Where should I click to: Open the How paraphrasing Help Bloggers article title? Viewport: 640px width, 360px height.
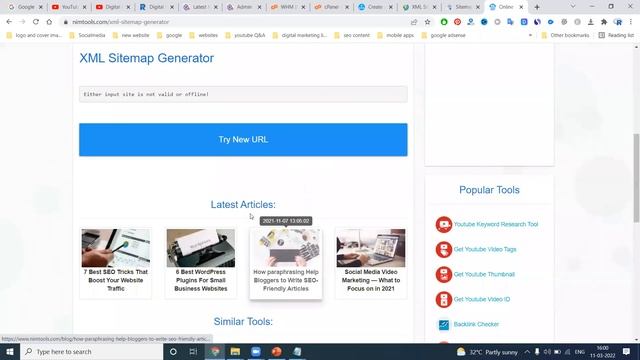[286, 280]
